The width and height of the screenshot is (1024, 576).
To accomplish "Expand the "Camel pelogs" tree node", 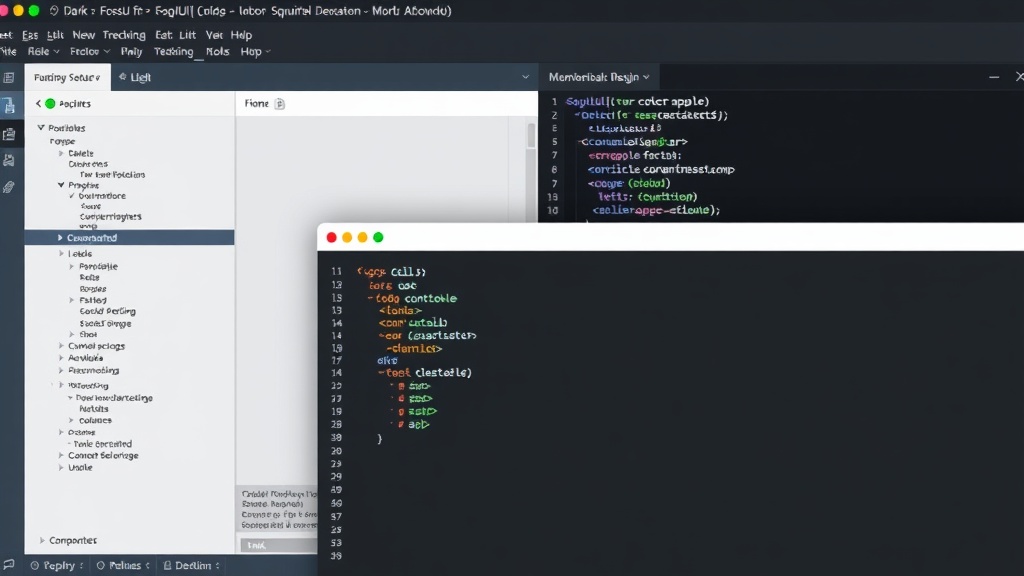I will [x=61, y=346].
